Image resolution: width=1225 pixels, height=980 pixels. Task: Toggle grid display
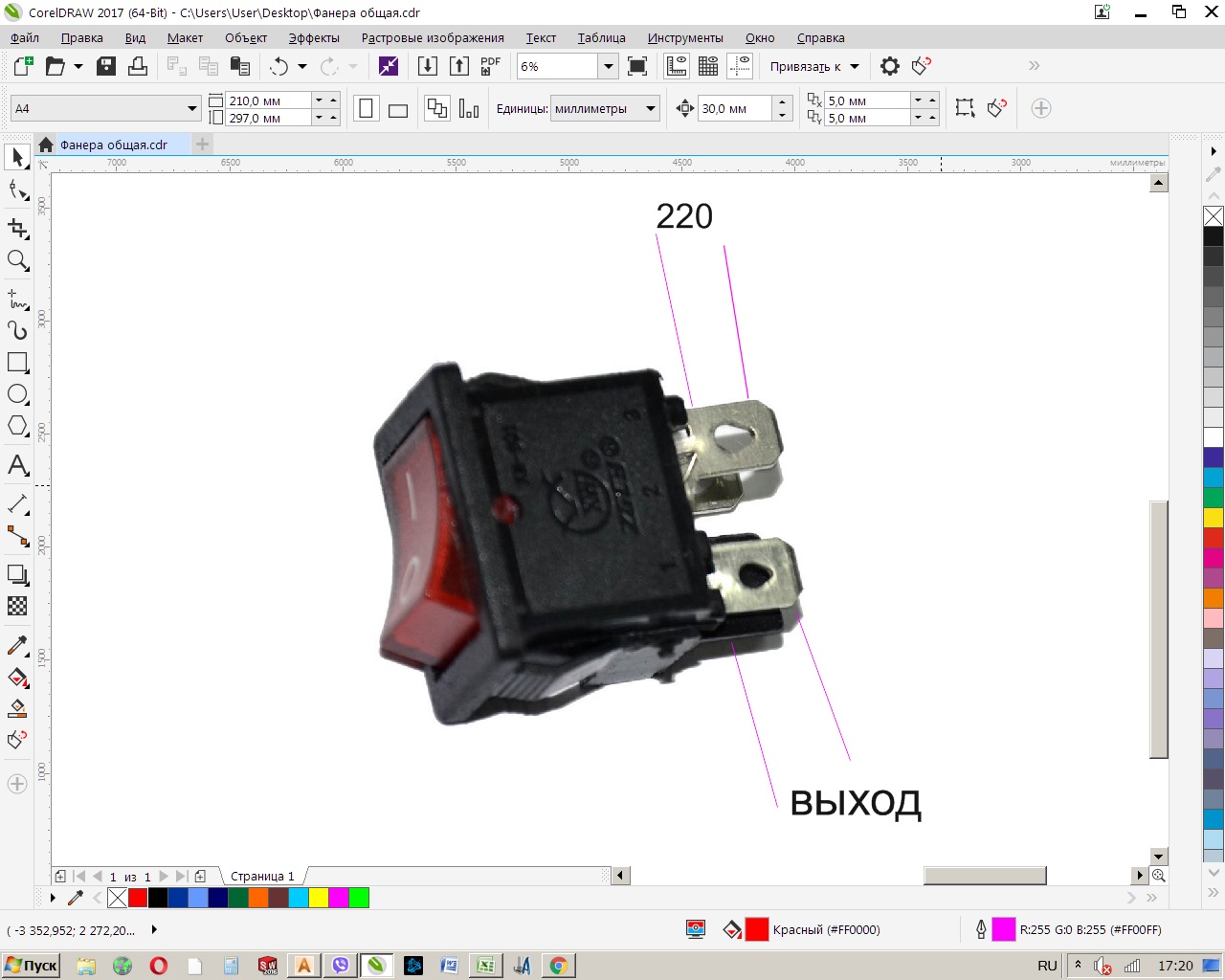pos(708,66)
